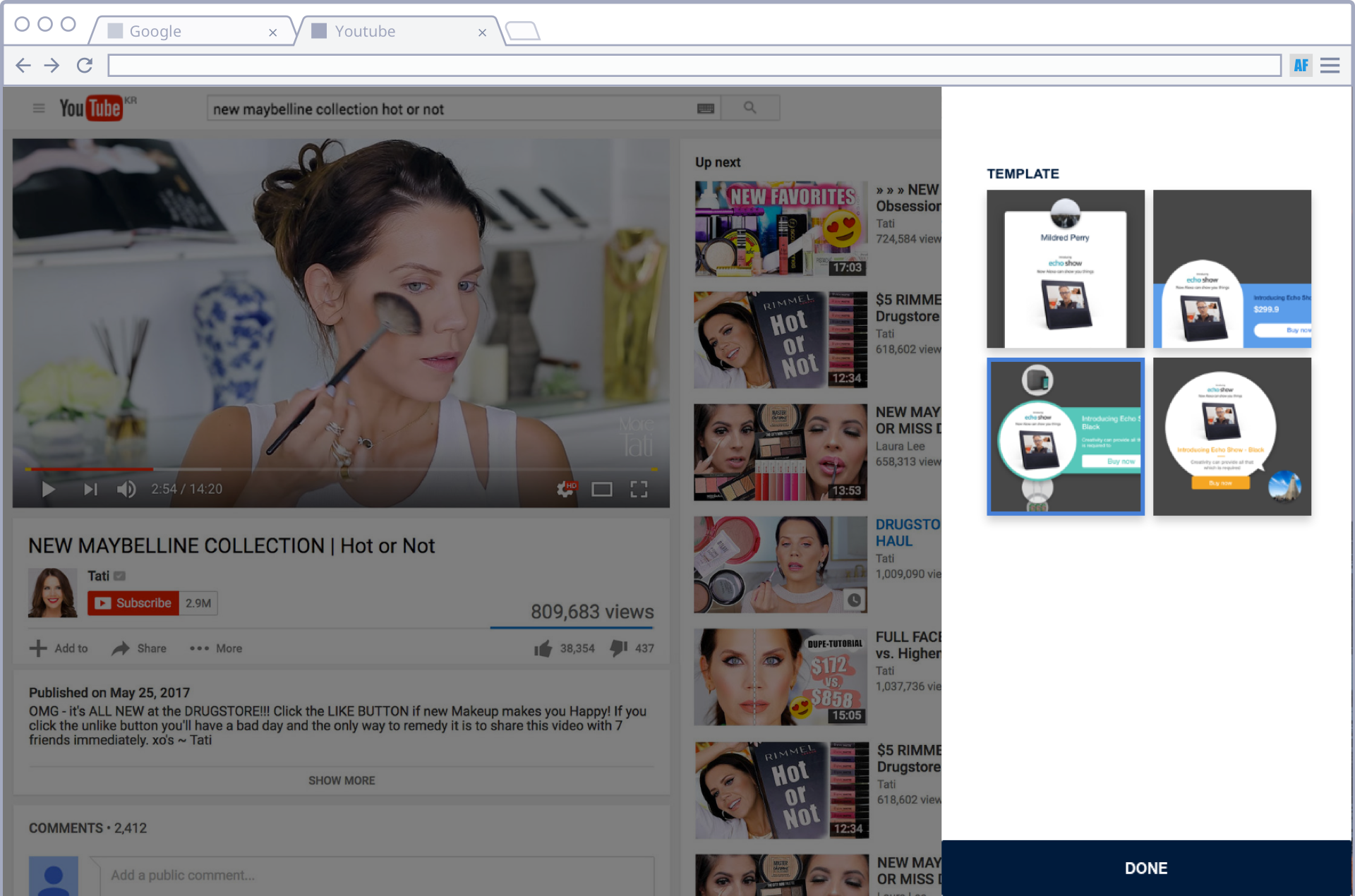The width and height of the screenshot is (1355, 896).
Task: Open the YouTube guide hamburger menu
Action: [39, 108]
